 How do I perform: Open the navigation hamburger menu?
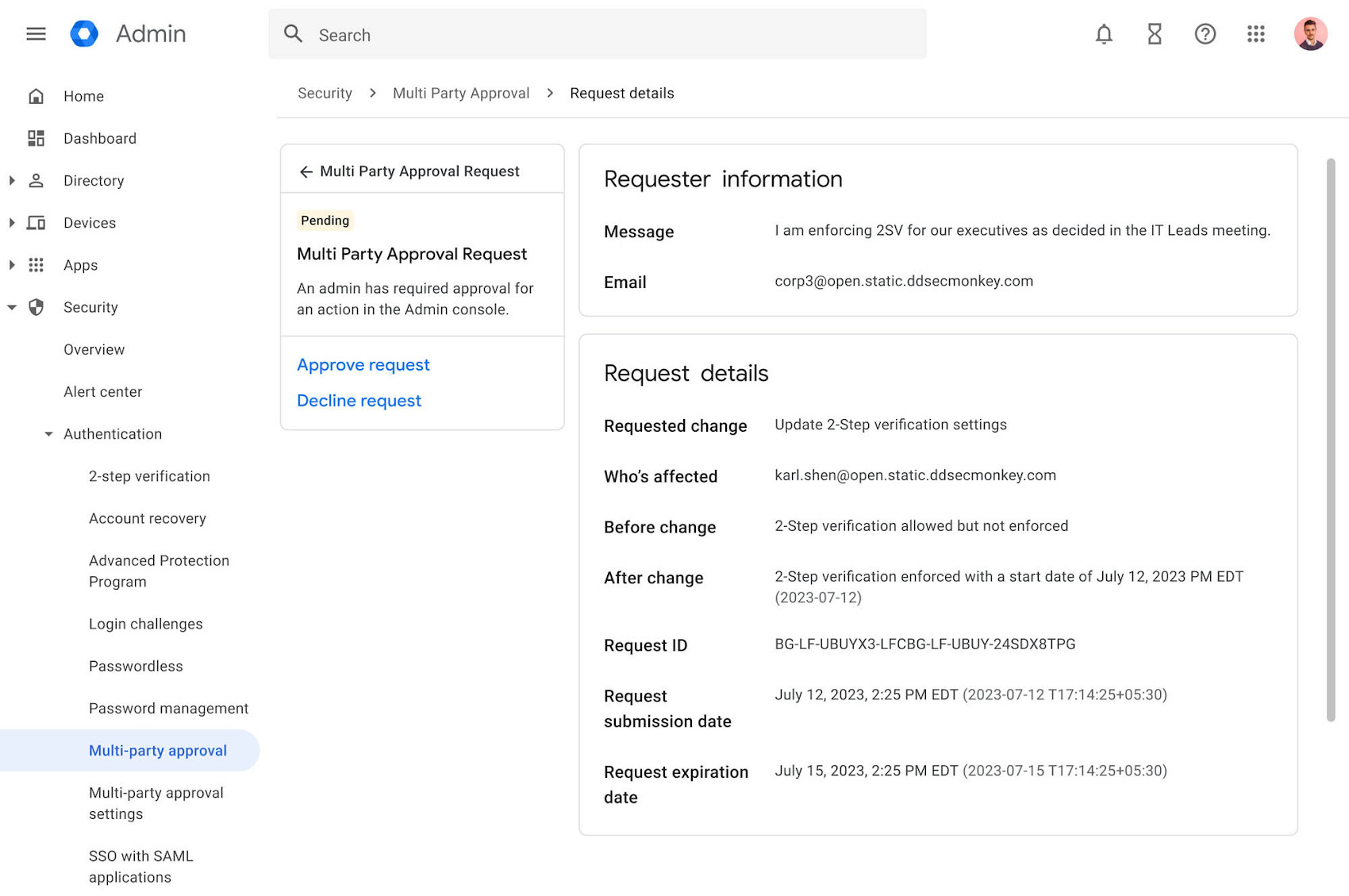[36, 34]
